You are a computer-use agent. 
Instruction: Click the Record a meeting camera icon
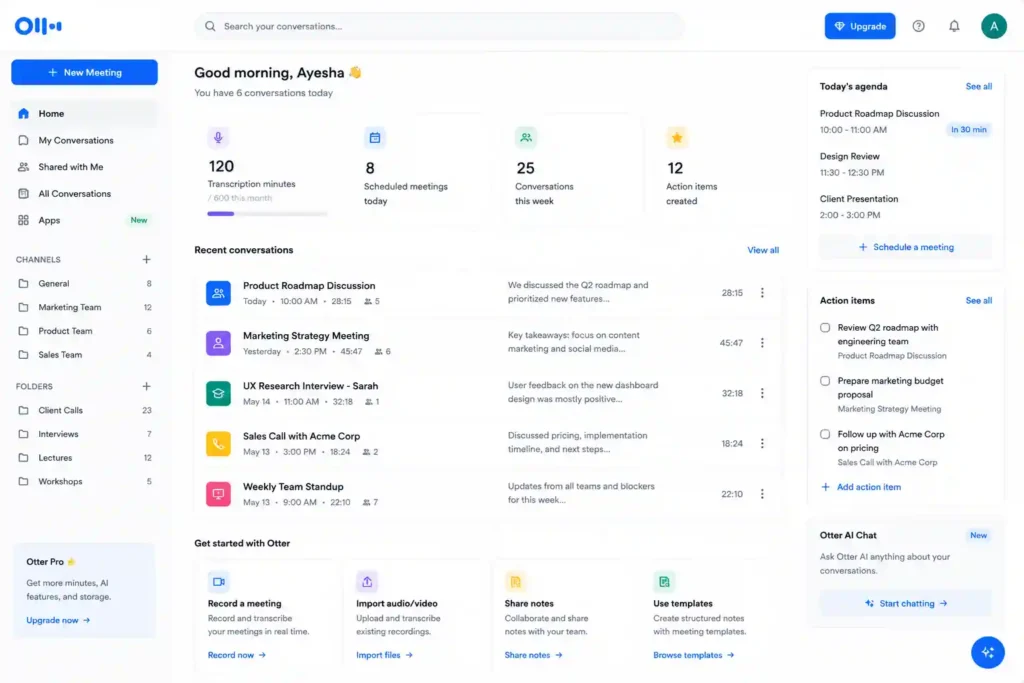[218, 581]
